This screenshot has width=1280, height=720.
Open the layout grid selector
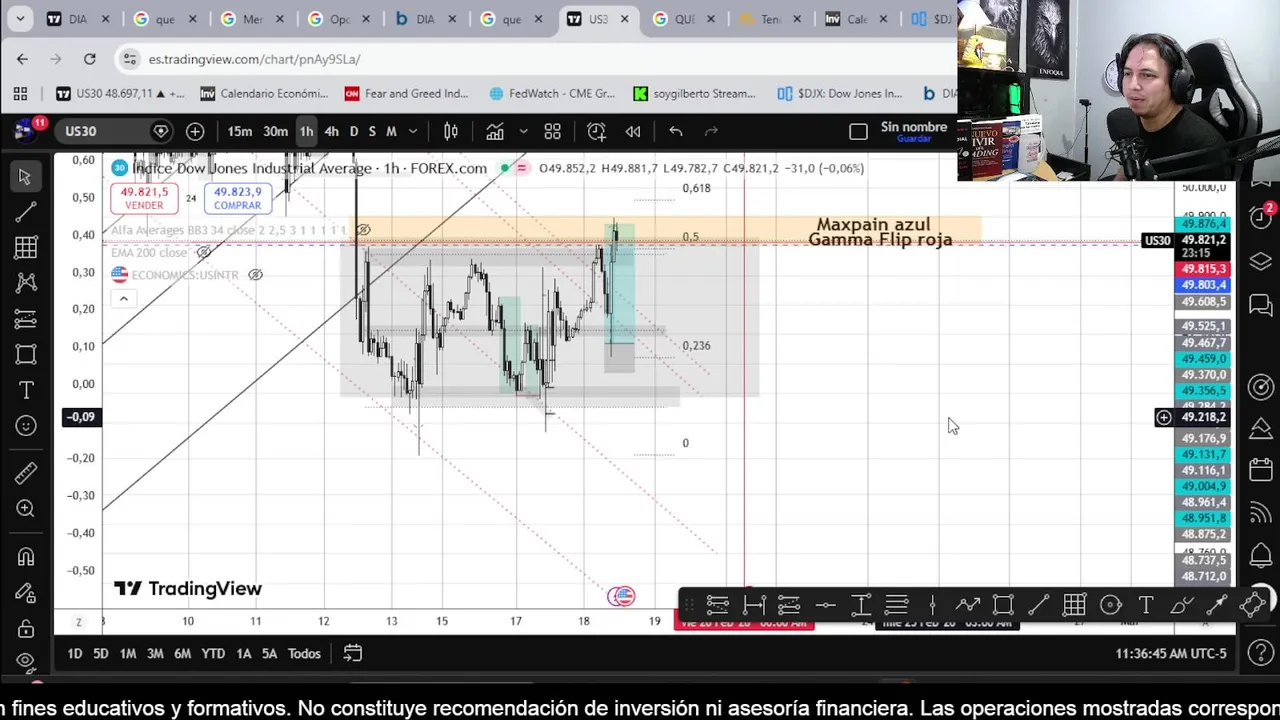pos(552,131)
